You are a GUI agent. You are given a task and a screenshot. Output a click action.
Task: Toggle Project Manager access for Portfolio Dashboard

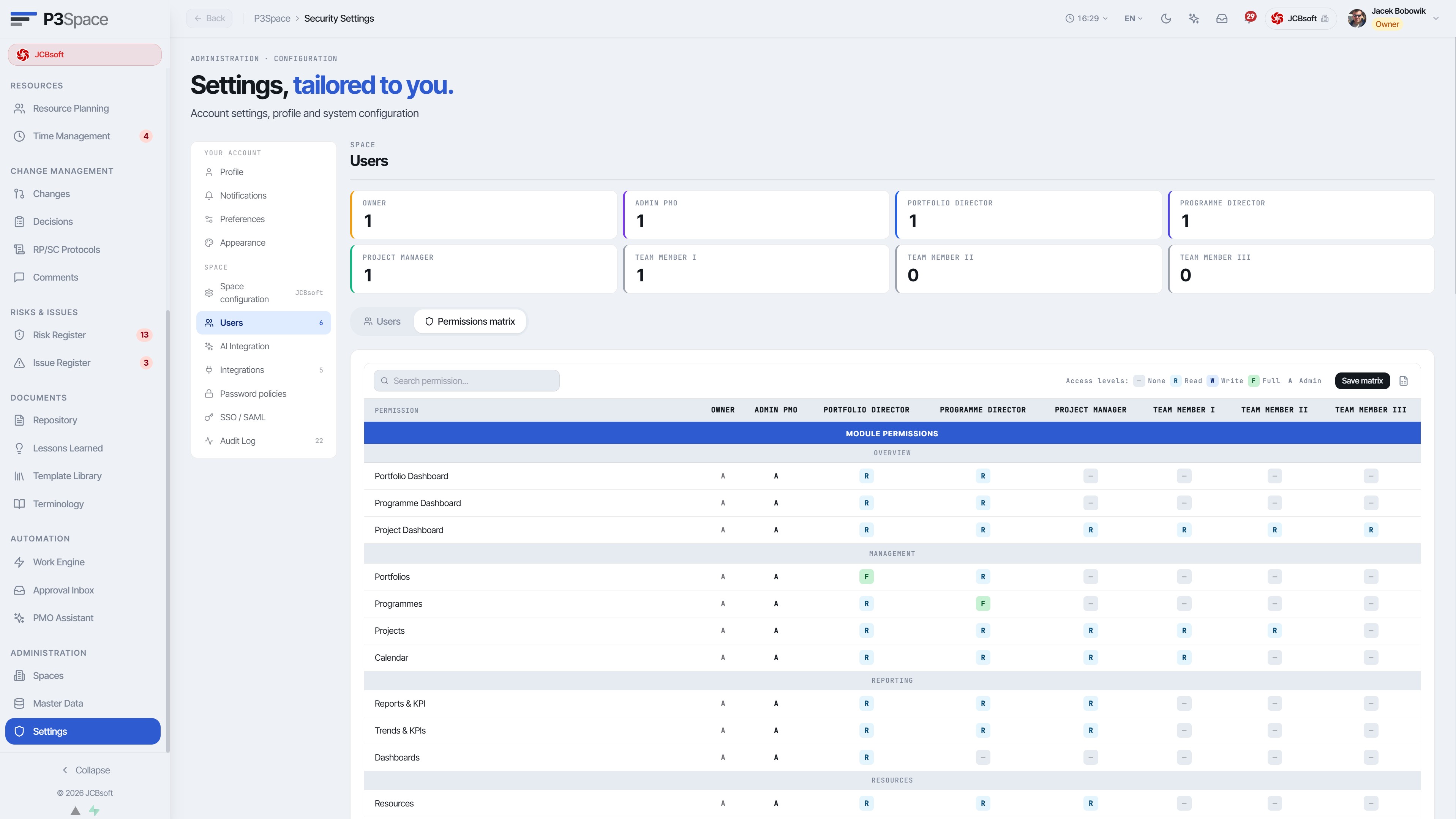pos(1090,477)
